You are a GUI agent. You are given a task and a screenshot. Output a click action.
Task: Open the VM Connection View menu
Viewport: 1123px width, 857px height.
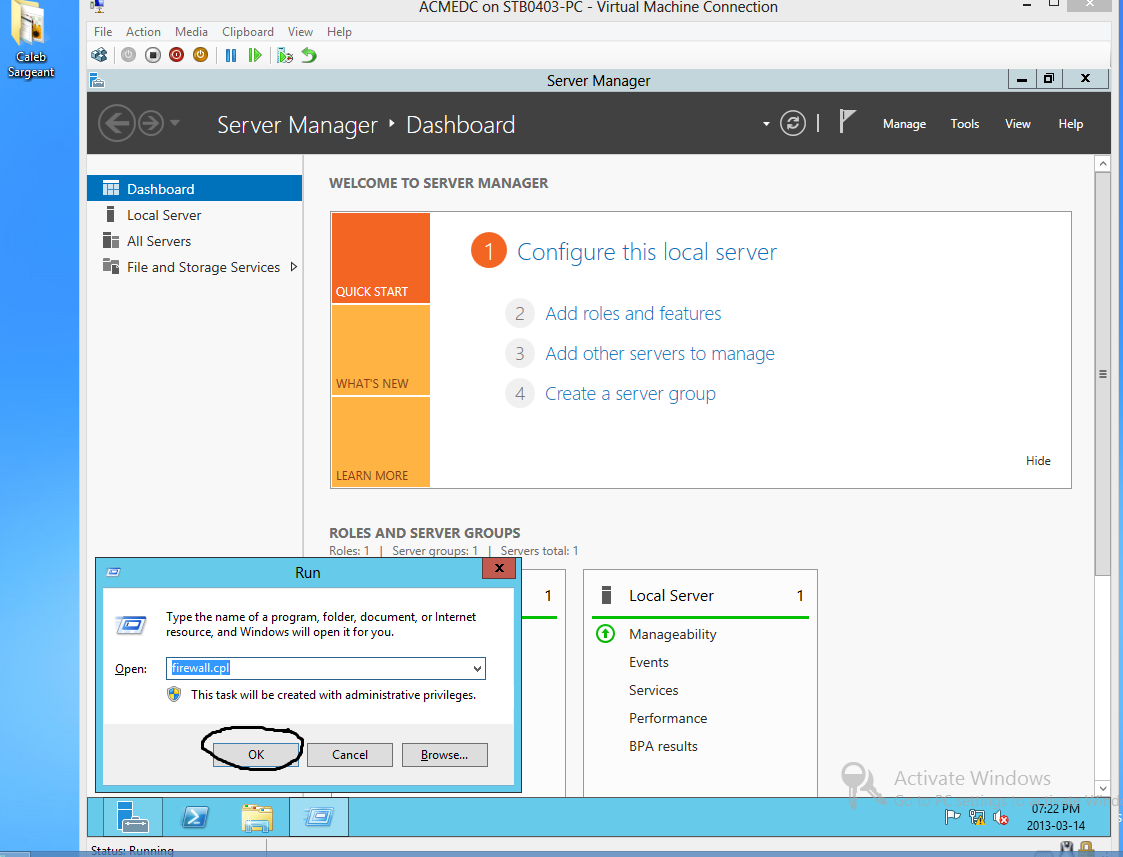point(300,32)
